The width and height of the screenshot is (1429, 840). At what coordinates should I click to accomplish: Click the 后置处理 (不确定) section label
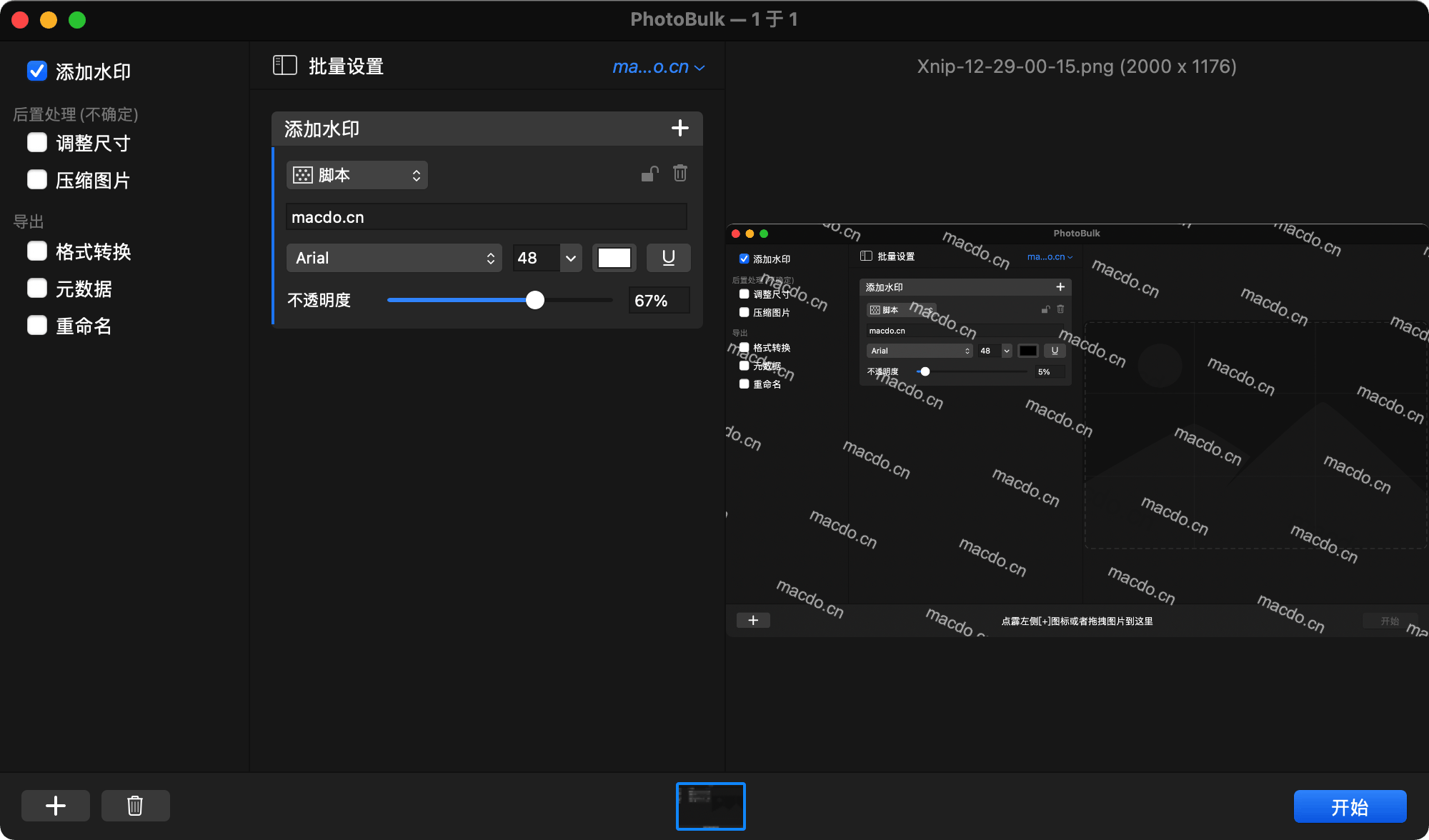[x=76, y=114]
